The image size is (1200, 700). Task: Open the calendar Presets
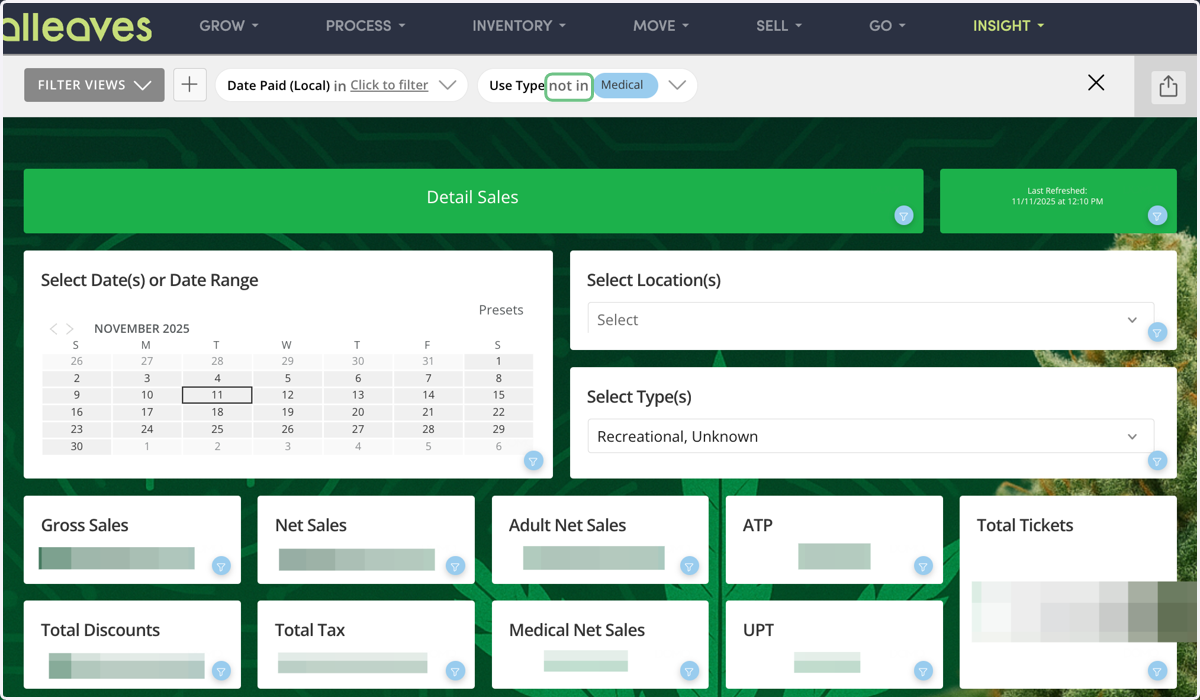(501, 310)
